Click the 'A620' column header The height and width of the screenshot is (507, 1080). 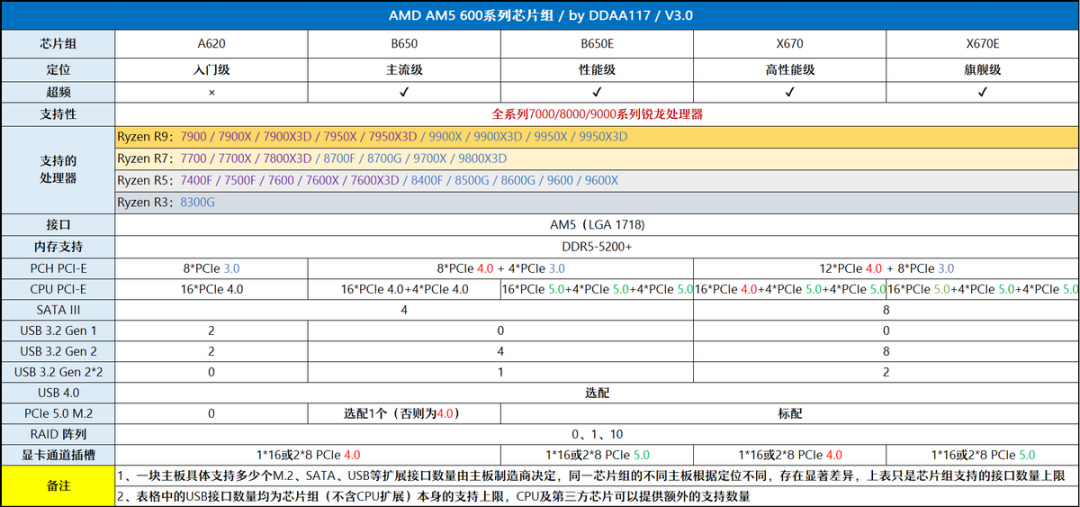click(x=211, y=44)
